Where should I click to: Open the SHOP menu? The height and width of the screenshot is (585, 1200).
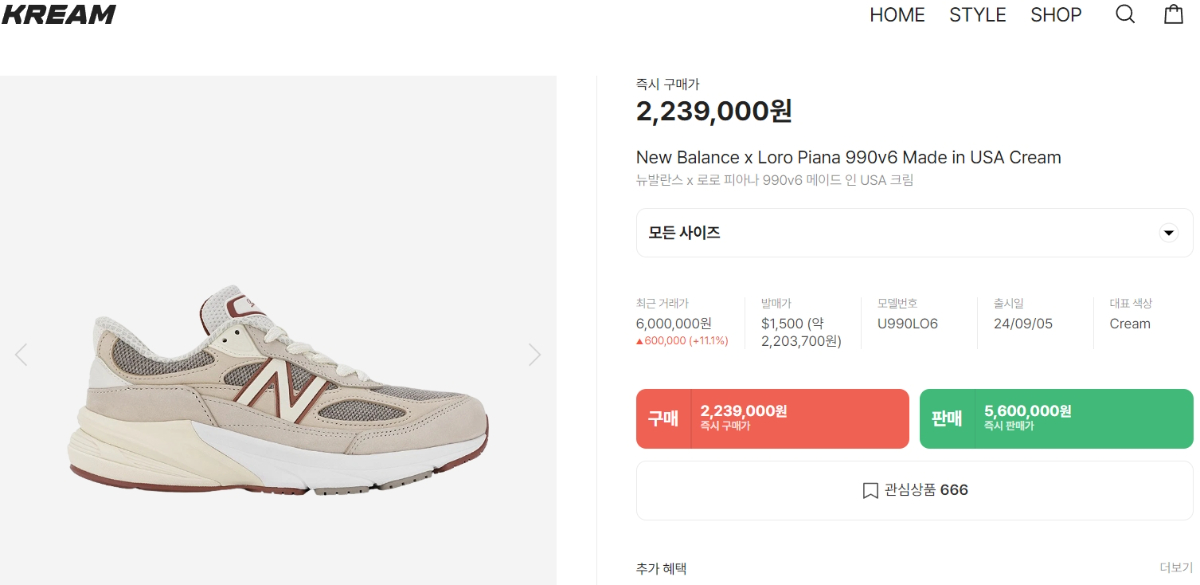pyautogui.click(x=1056, y=15)
